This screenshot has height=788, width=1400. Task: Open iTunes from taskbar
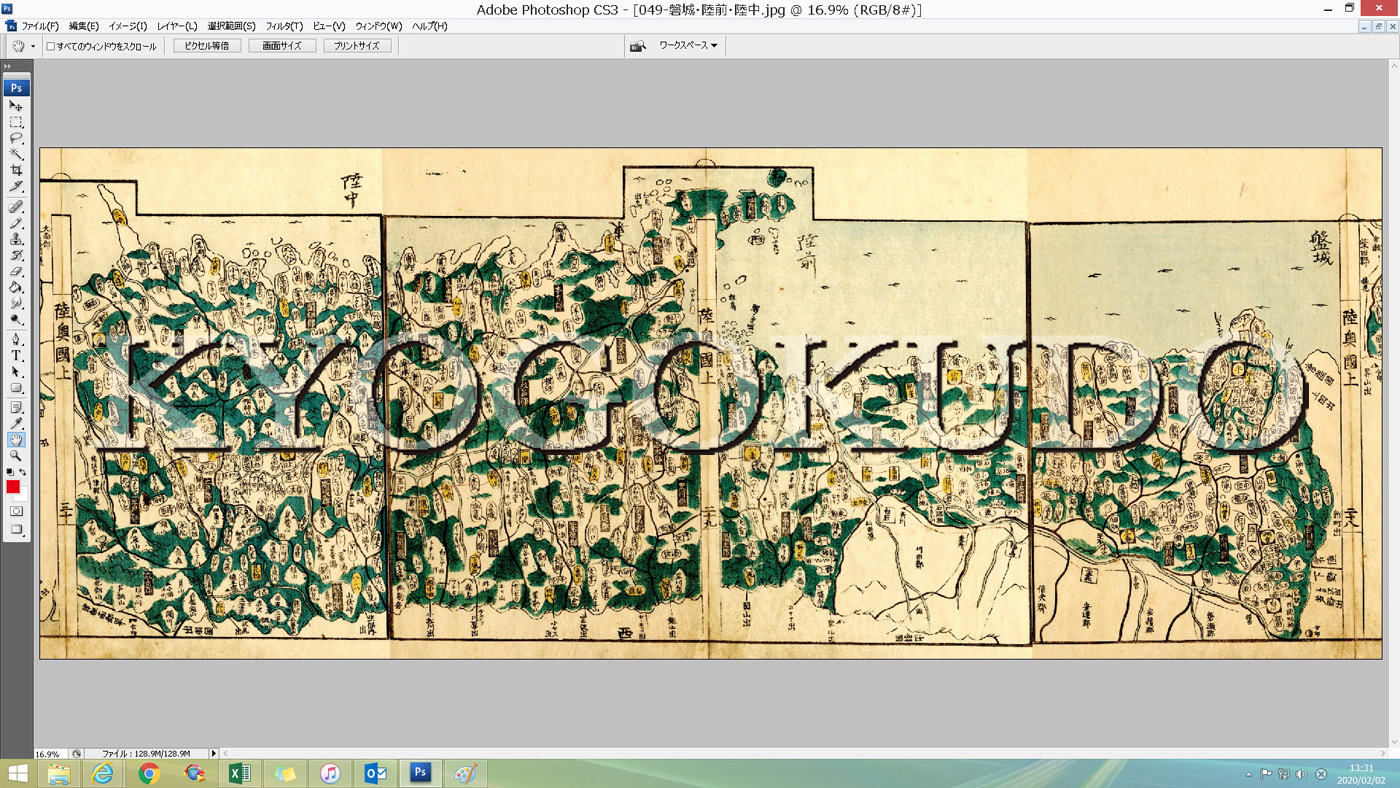pos(330,774)
